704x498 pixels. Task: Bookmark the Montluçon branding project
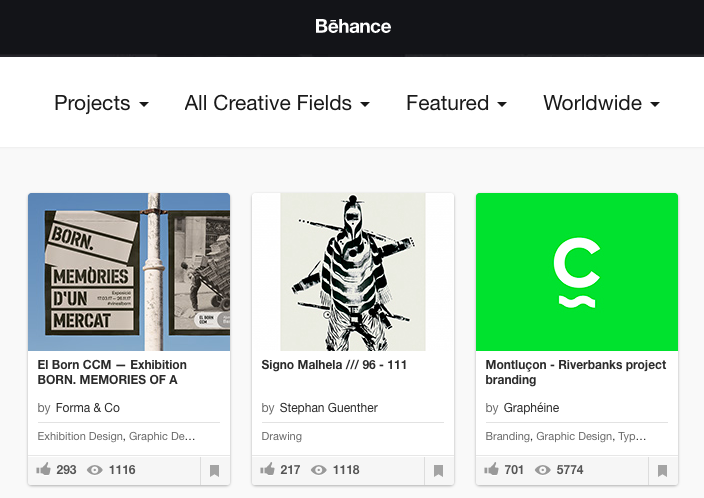pyautogui.click(x=663, y=471)
